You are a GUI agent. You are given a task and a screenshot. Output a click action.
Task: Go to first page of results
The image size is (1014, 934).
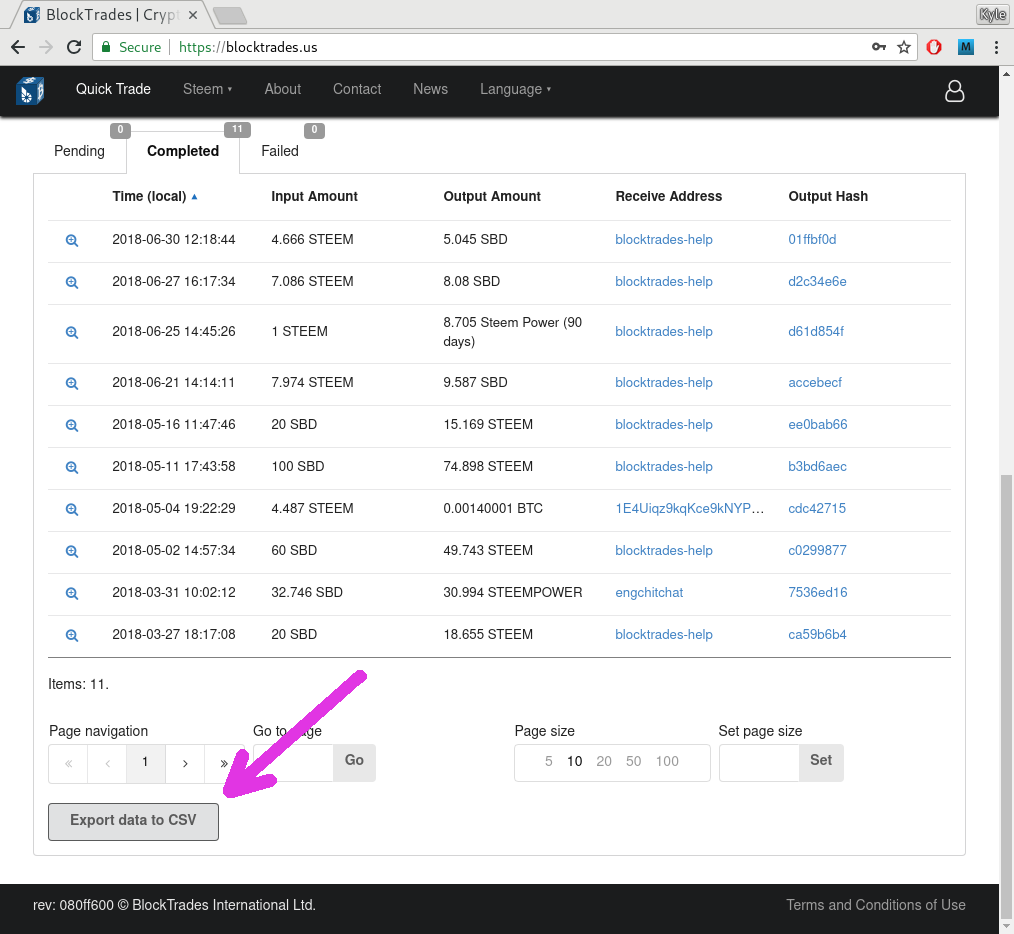[x=68, y=764]
